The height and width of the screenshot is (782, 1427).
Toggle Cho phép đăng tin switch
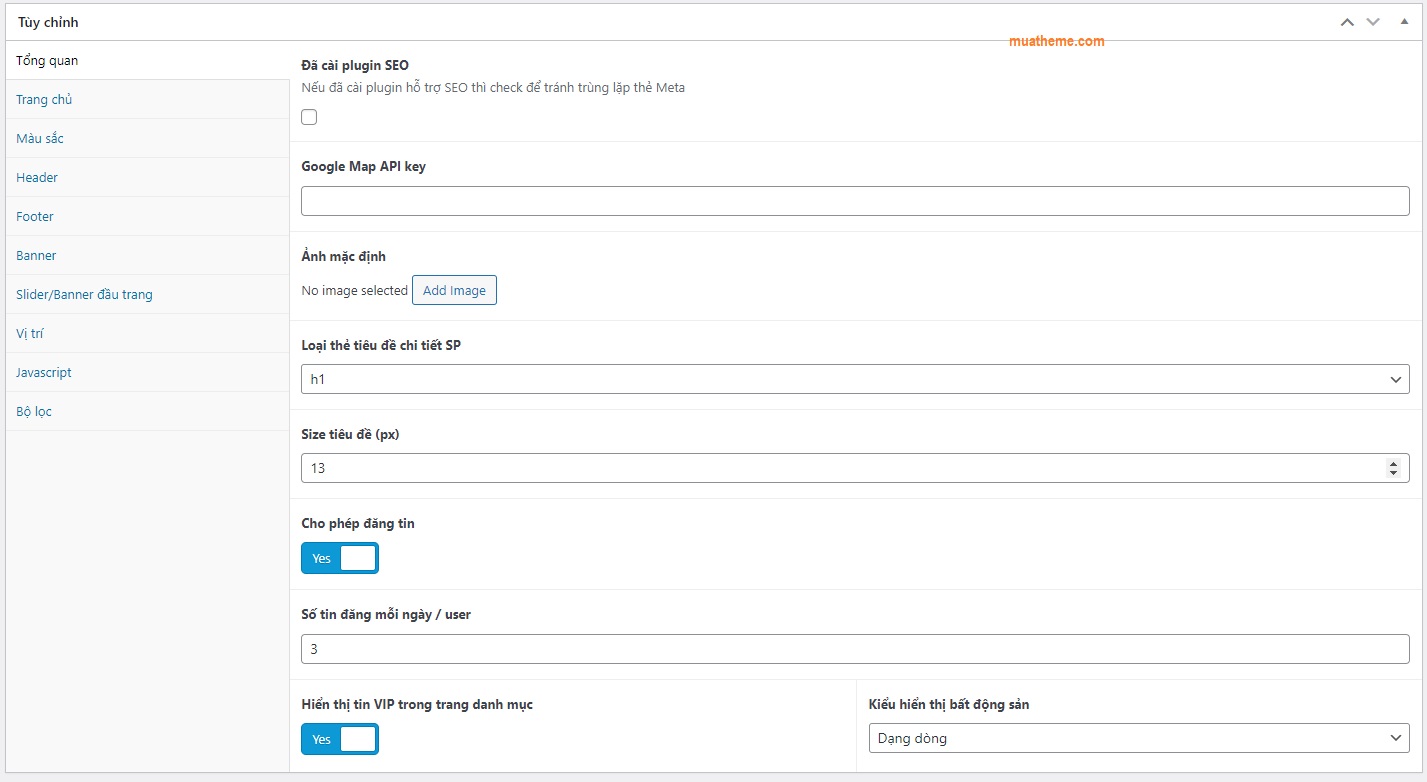tap(340, 558)
